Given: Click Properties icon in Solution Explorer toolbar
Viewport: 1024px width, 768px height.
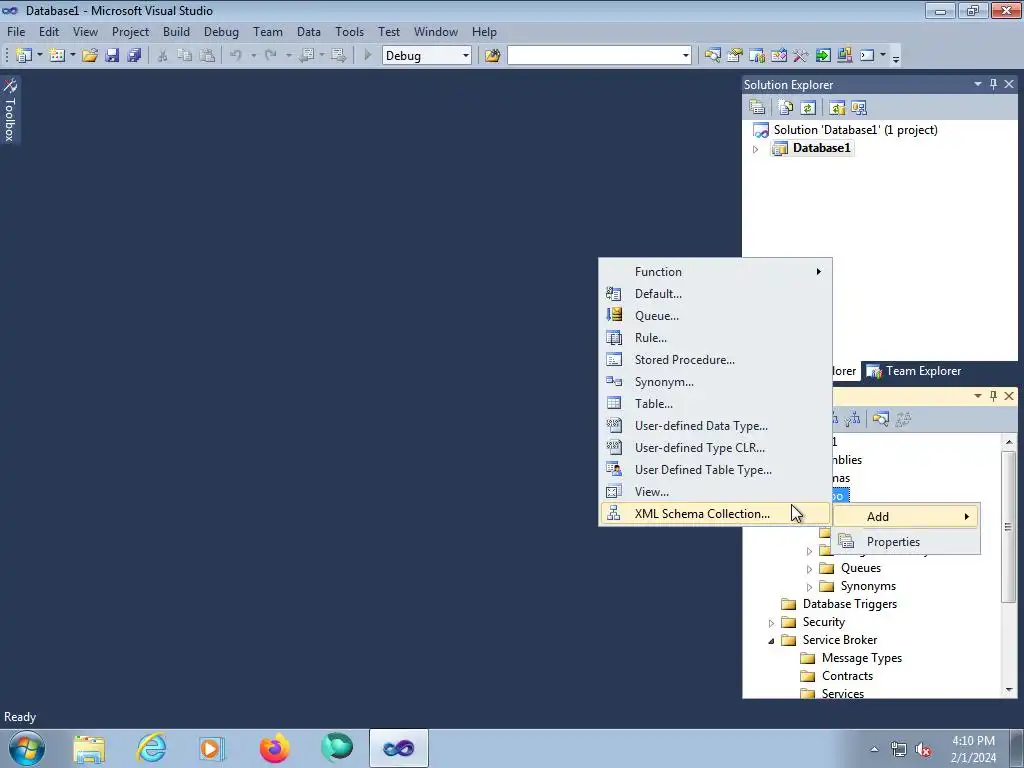Looking at the screenshot, I should pos(758,108).
